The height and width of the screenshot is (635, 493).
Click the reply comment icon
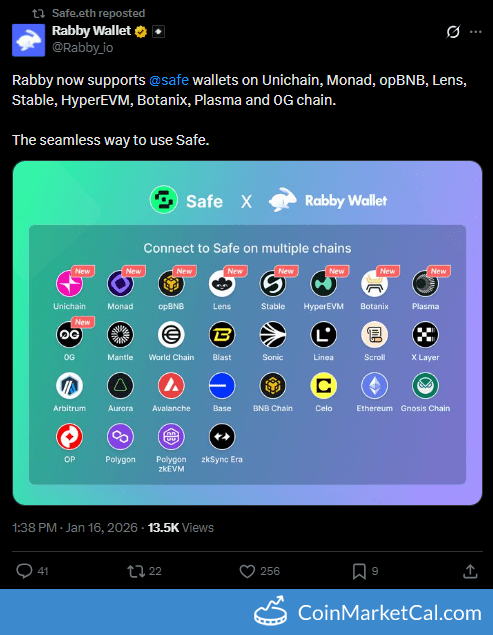(x=24, y=571)
